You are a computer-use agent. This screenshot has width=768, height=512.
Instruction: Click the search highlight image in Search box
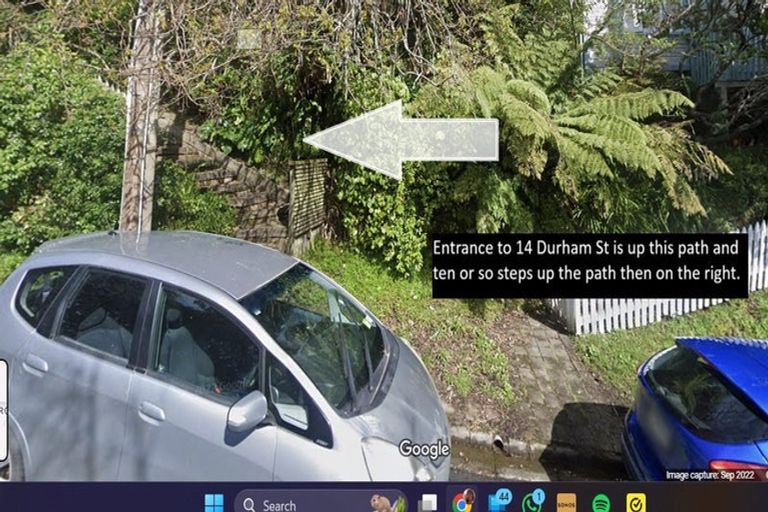pos(388,503)
